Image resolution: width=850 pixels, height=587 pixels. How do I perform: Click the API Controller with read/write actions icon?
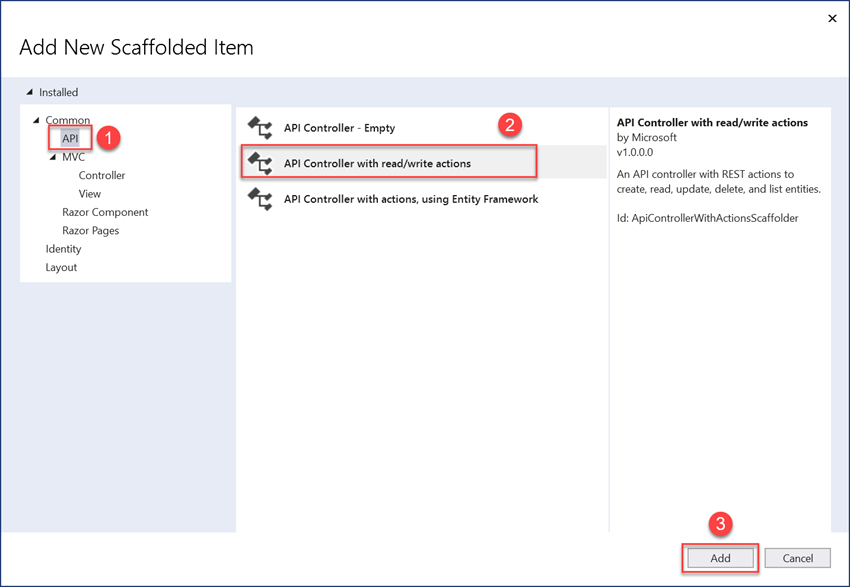click(260, 161)
